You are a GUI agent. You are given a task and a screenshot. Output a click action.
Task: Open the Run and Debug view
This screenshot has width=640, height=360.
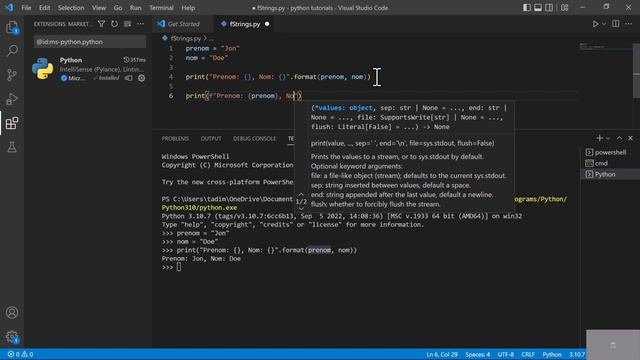(x=12, y=99)
